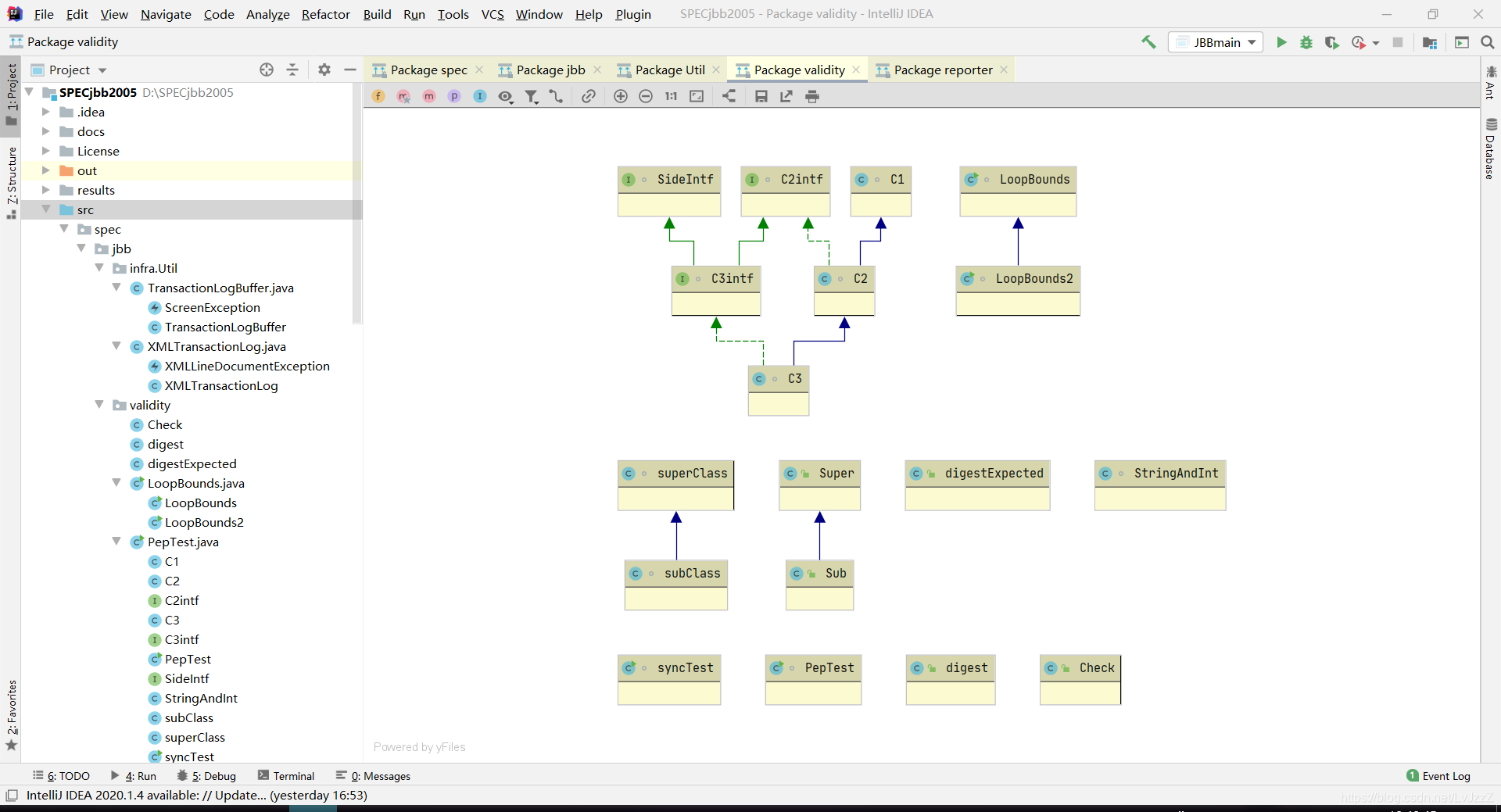Switch to Package spec tab
Viewport: 1501px width, 812px height.
(x=428, y=70)
